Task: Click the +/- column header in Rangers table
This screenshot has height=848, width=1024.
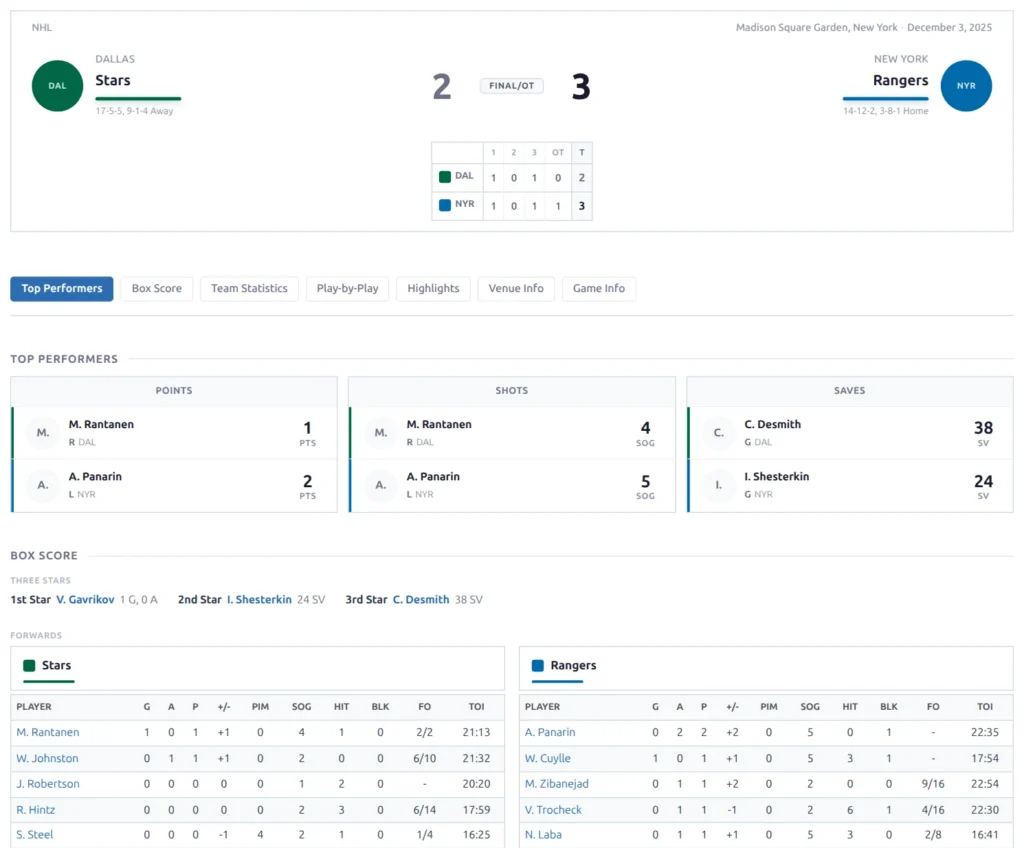Action: (x=732, y=707)
